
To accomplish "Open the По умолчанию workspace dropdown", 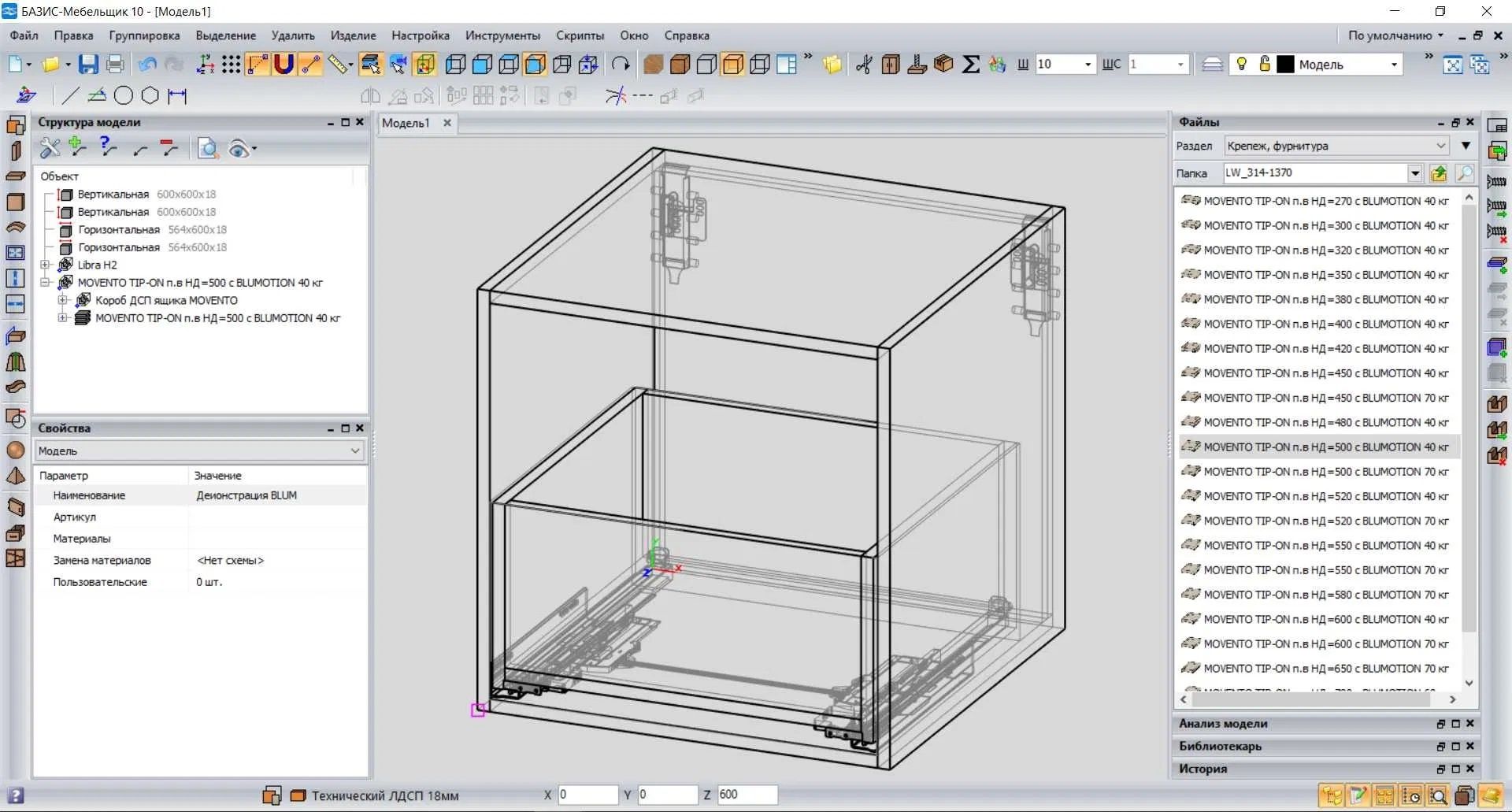I will click(x=1395, y=35).
